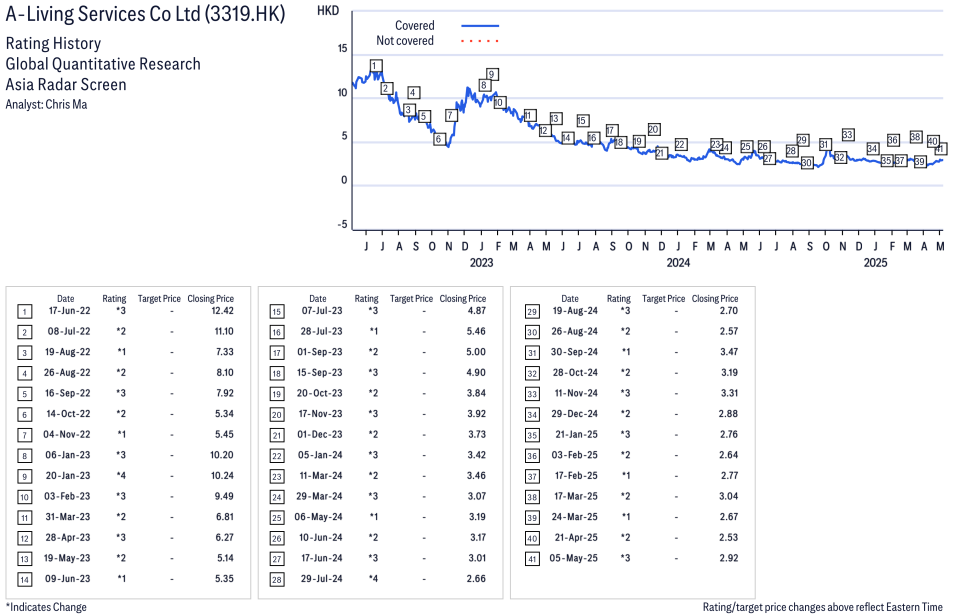Click the date 04-Nov-22 in table

[x=66, y=434]
